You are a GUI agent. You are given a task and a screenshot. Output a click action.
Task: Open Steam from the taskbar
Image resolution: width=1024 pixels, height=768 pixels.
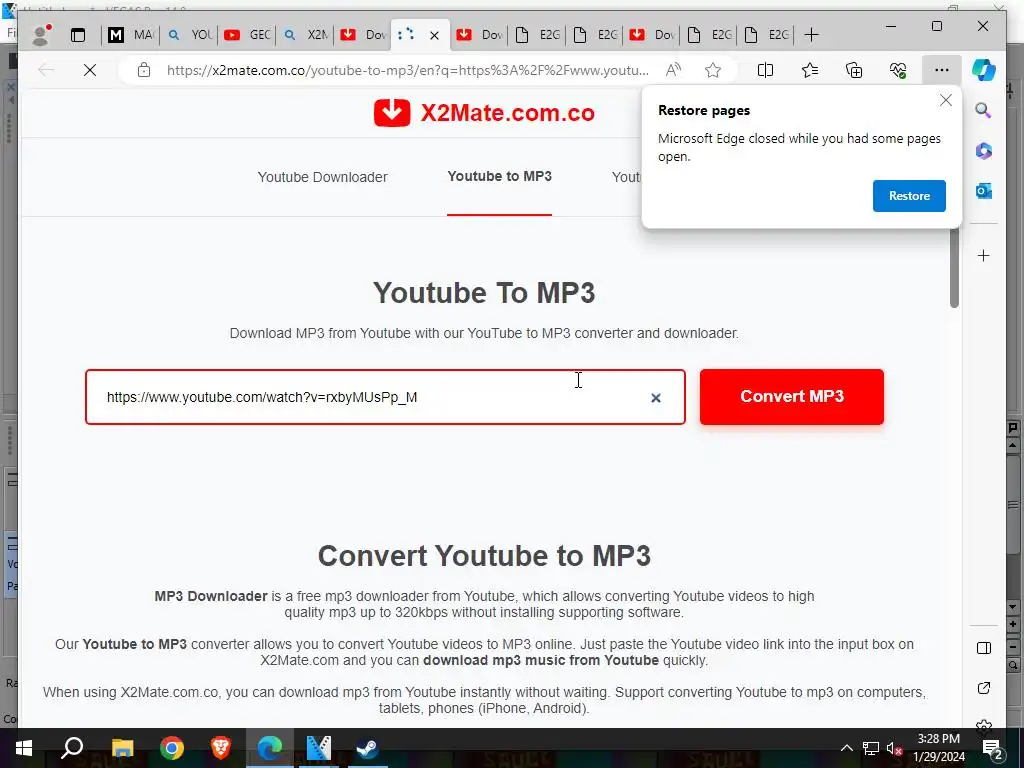368,748
